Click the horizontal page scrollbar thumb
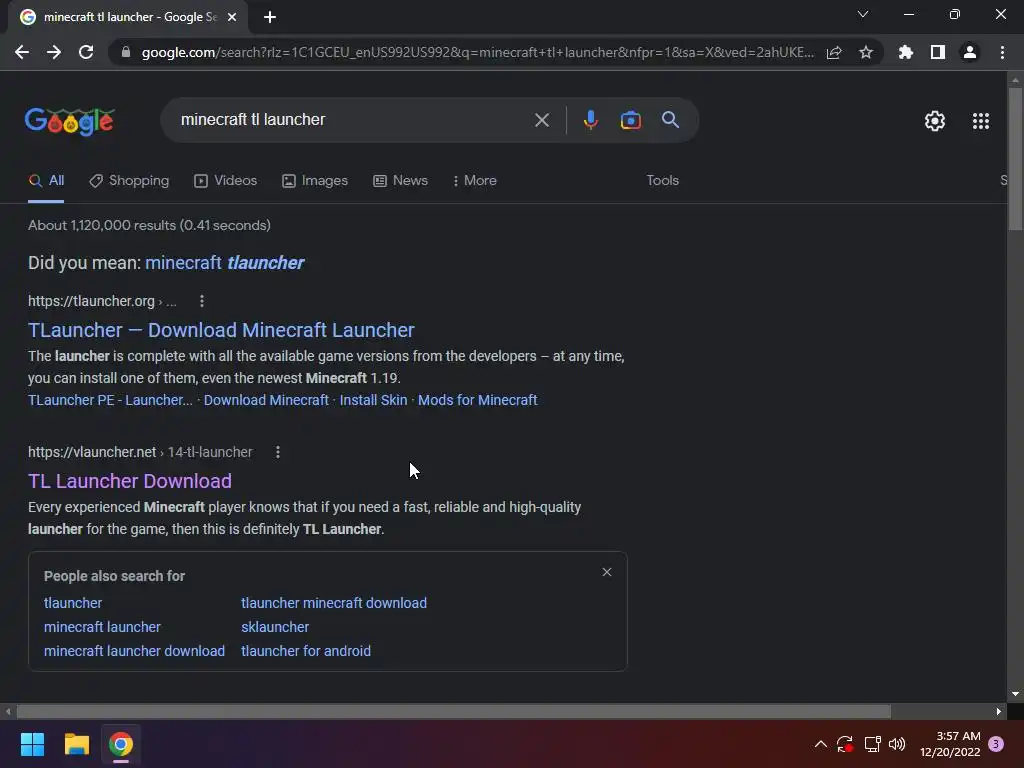Image resolution: width=1024 pixels, height=768 pixels. (454, 711)
